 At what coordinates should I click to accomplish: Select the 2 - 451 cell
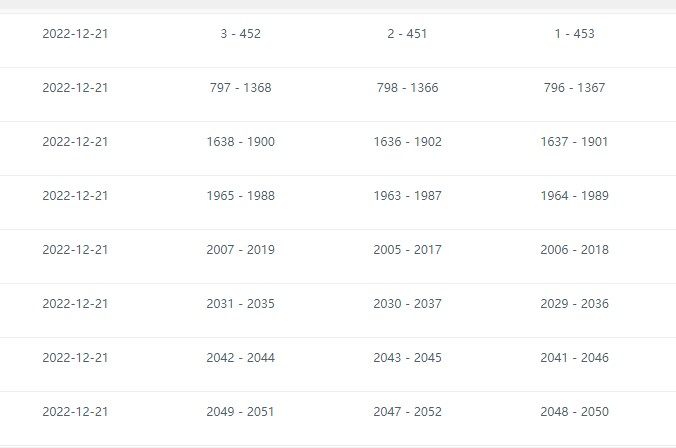click(x=407, y=34)
